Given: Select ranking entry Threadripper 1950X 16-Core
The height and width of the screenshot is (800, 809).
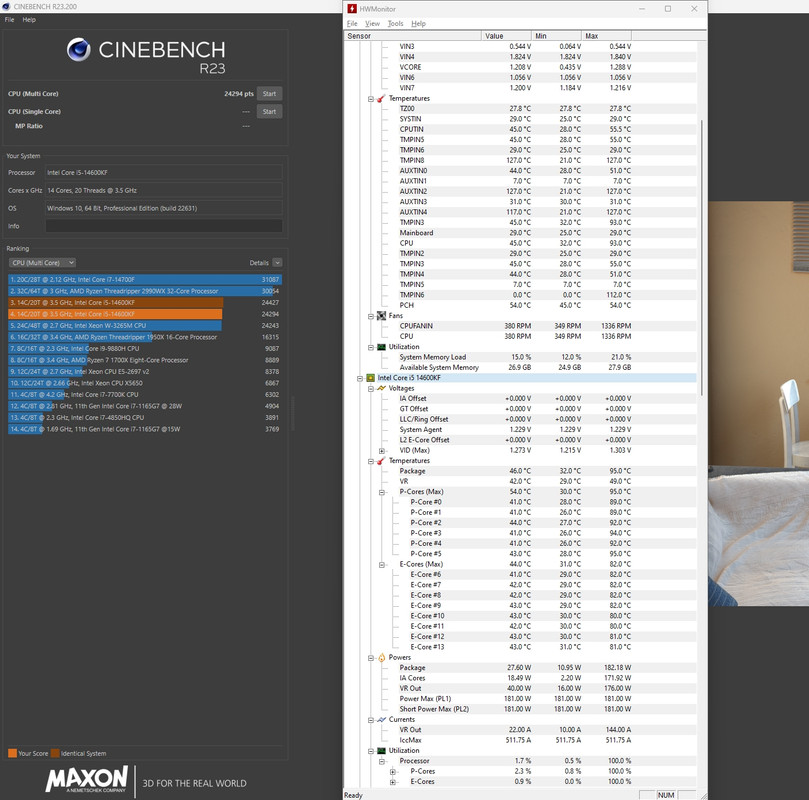Looking at the screenshot, I should tap(145, 337).
